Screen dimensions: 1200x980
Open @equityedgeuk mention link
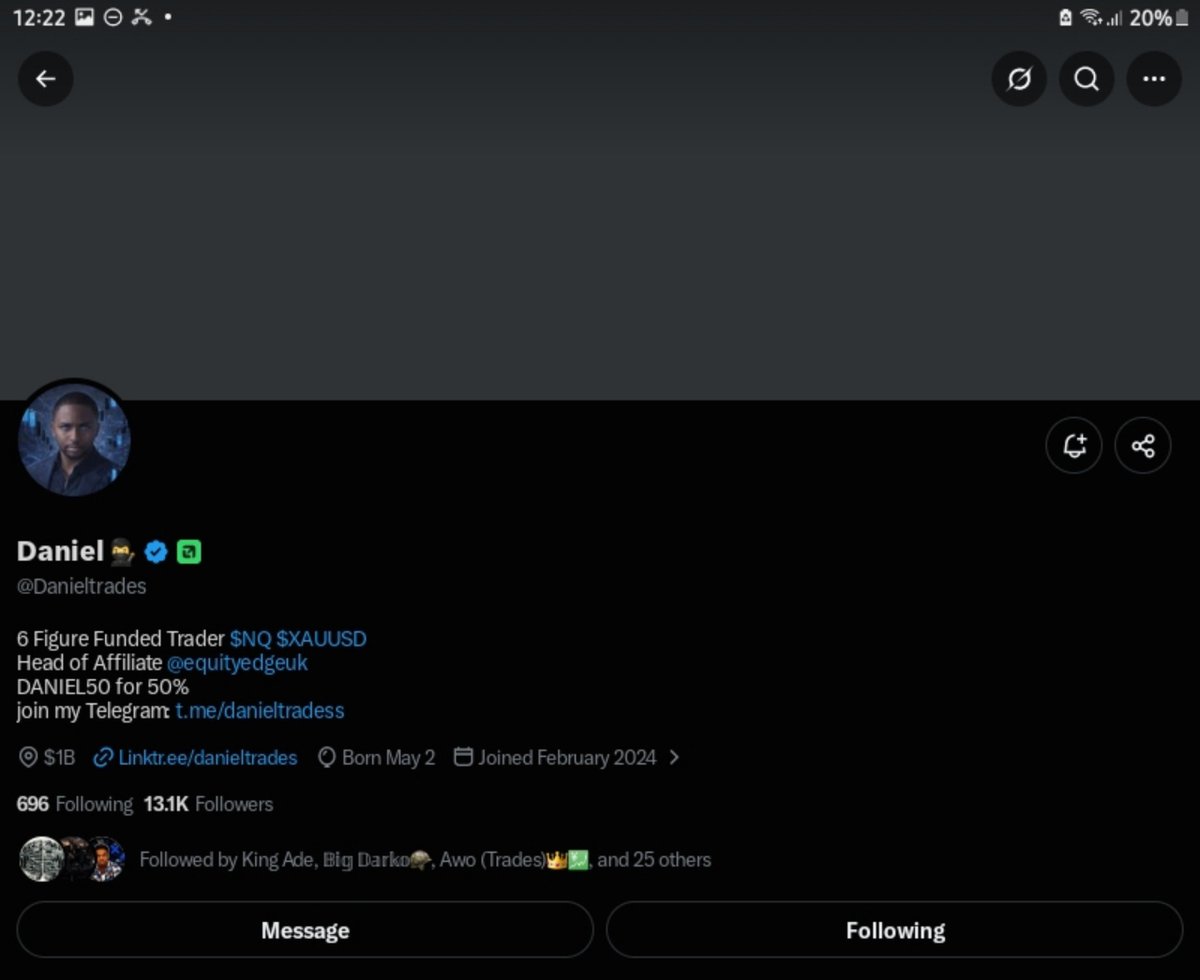pyautogui.click(x=237, y=662)
